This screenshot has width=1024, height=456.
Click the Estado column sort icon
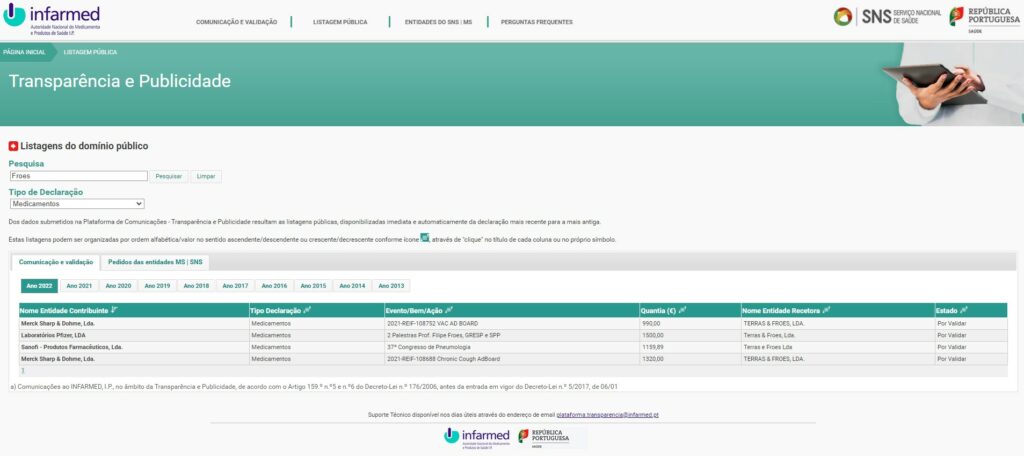pos(965,310)
